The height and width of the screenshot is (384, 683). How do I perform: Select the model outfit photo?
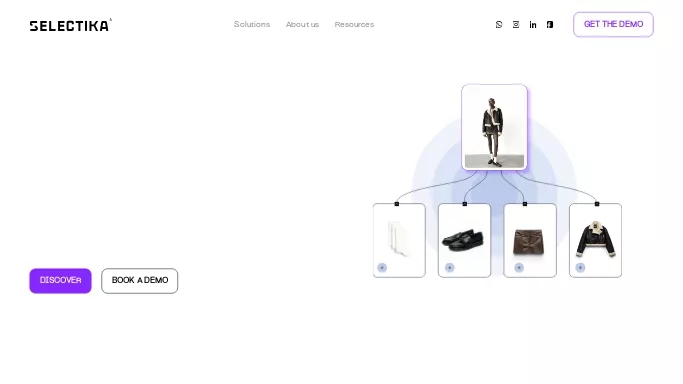(x=494, y=127)
